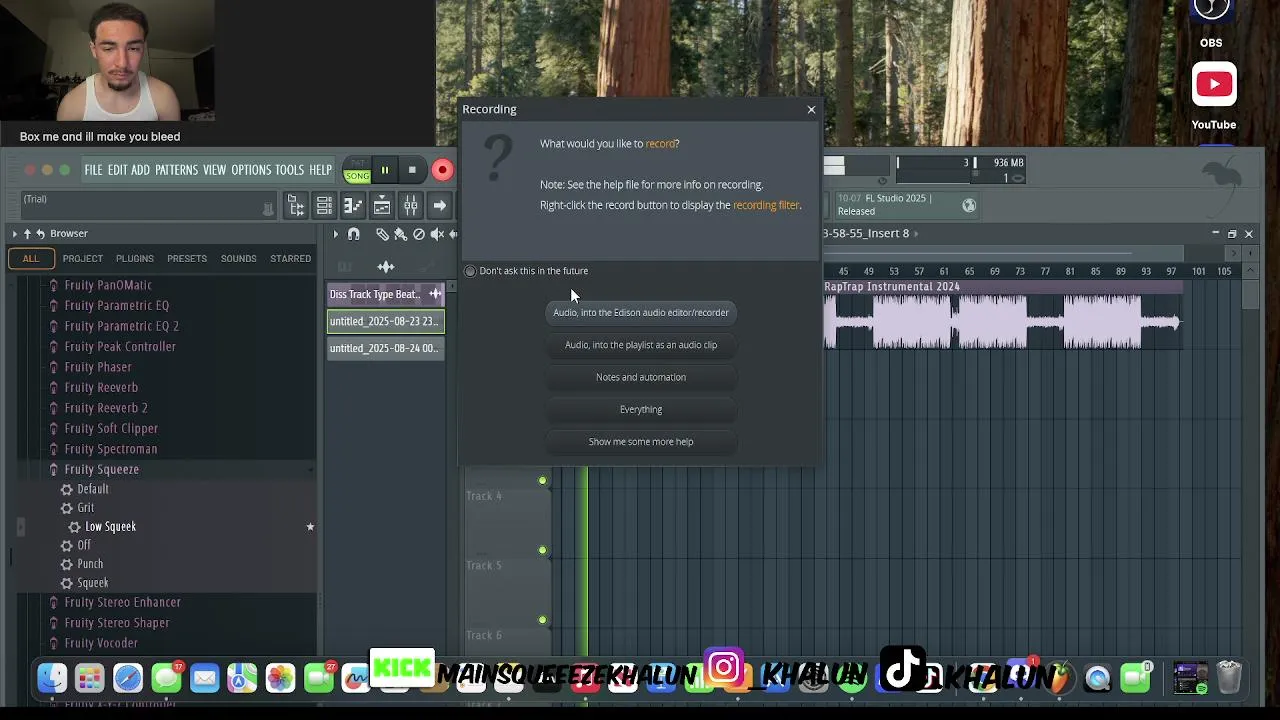The height and width of the screenshot is (720, 1280).
Task: Select Diss Track Type Beat clip in picker
Action: (x=386, y=294)
